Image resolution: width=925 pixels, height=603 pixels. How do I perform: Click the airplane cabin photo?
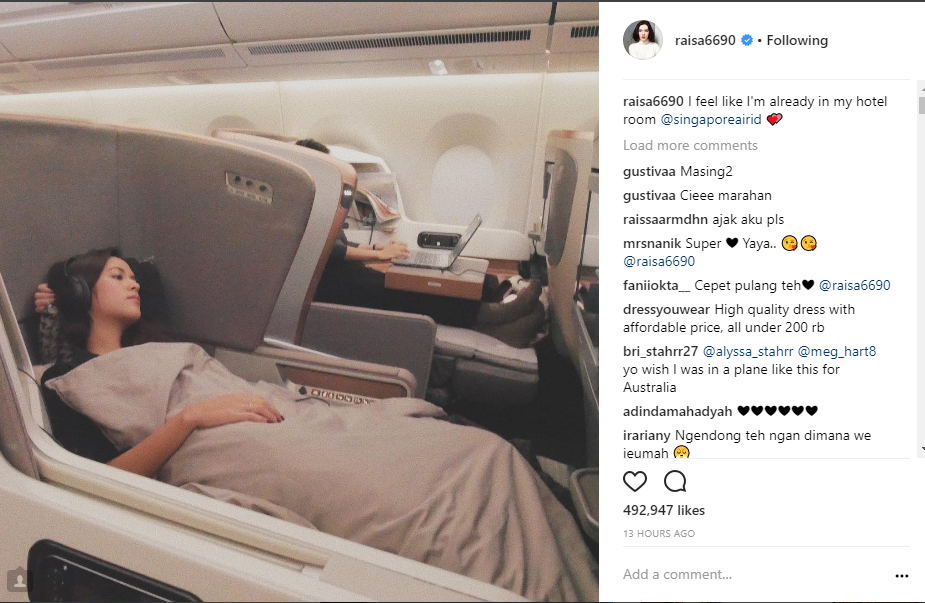click(x=299, y=302)
